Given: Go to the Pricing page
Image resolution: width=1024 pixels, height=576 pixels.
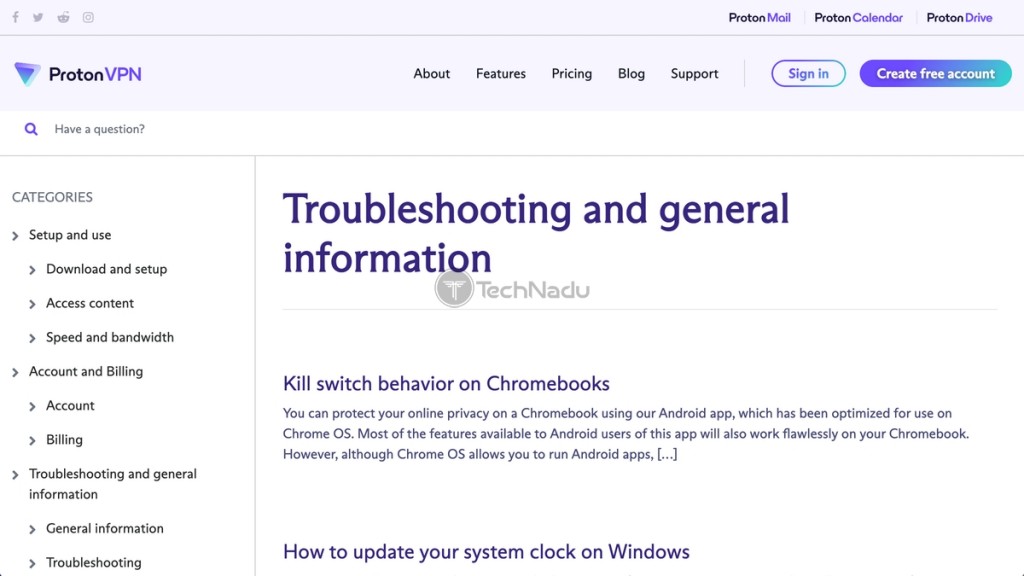Looking at the screenshot, I should coord(571,74).
